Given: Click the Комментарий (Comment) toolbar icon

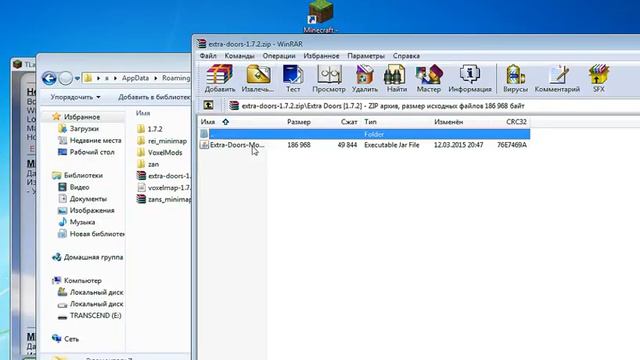Looking at the screenshot, I should [x=557, y=78].
